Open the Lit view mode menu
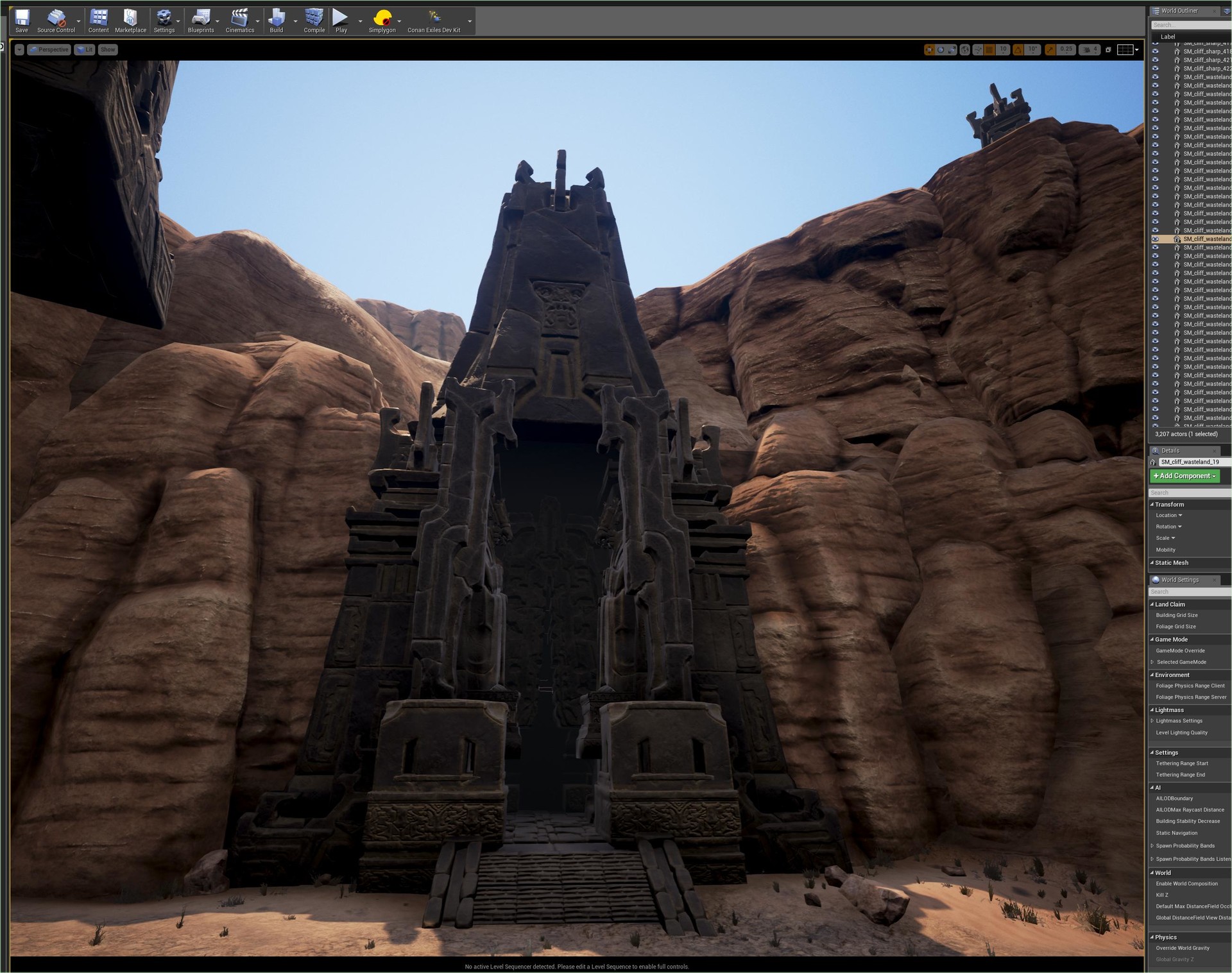1232x973 pixels. 85,49
